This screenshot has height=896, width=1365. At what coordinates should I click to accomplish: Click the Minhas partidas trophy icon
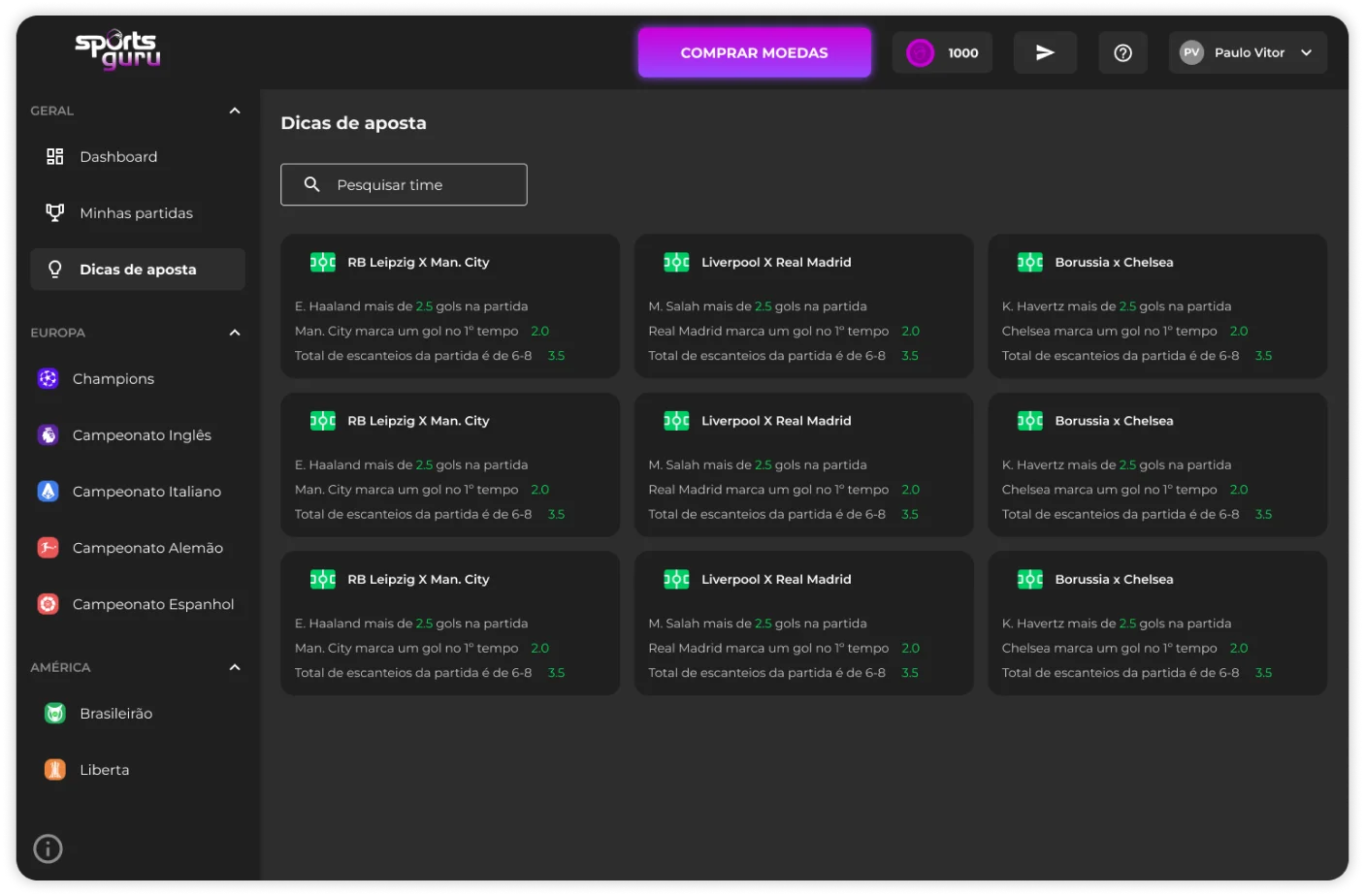pyautogui.click(x=55, y=212)
